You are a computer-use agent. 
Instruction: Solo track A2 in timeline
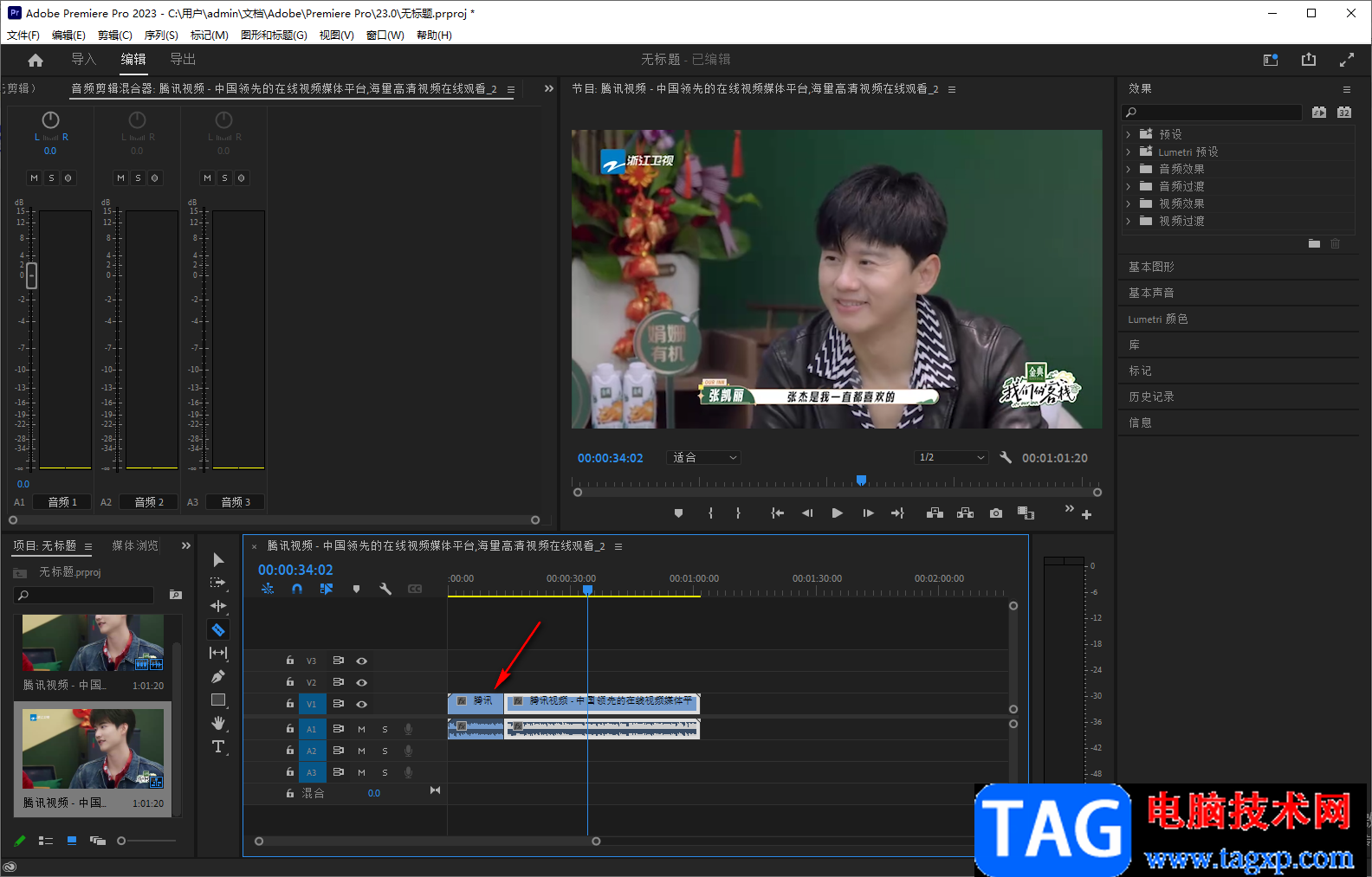pos(385,751)
